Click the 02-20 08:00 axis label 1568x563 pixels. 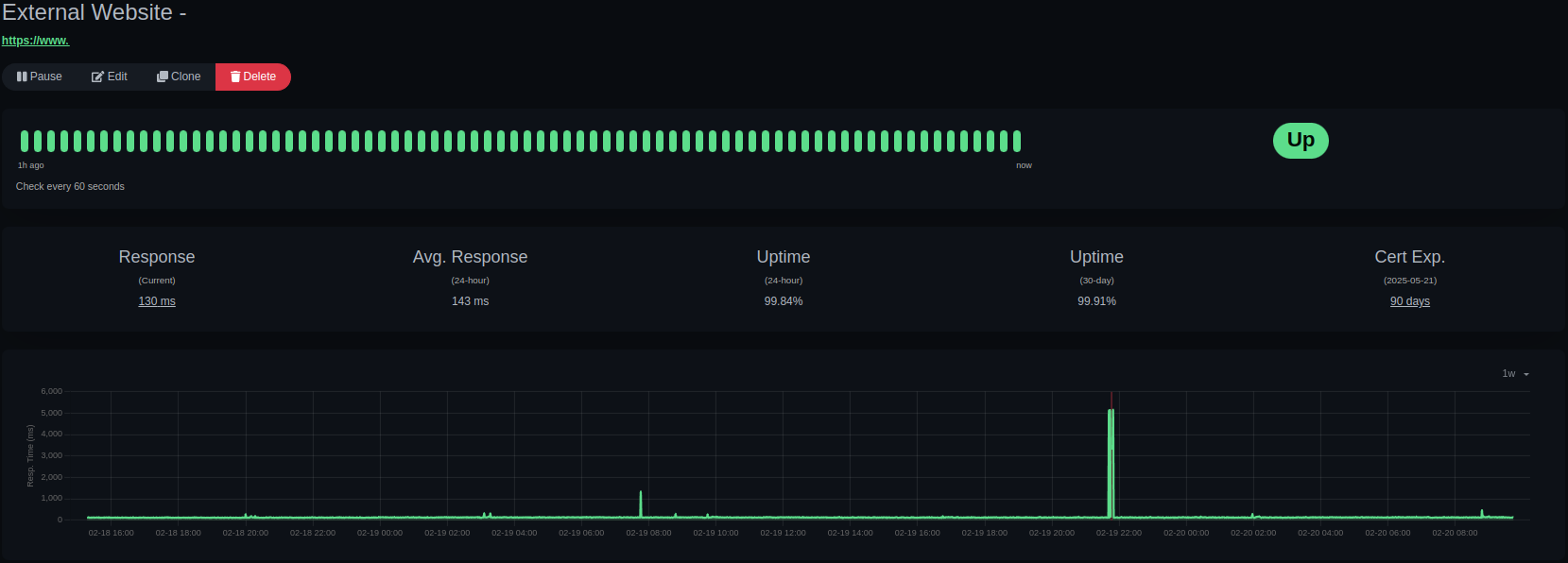pyautogui.click(x=1455, y=533)
